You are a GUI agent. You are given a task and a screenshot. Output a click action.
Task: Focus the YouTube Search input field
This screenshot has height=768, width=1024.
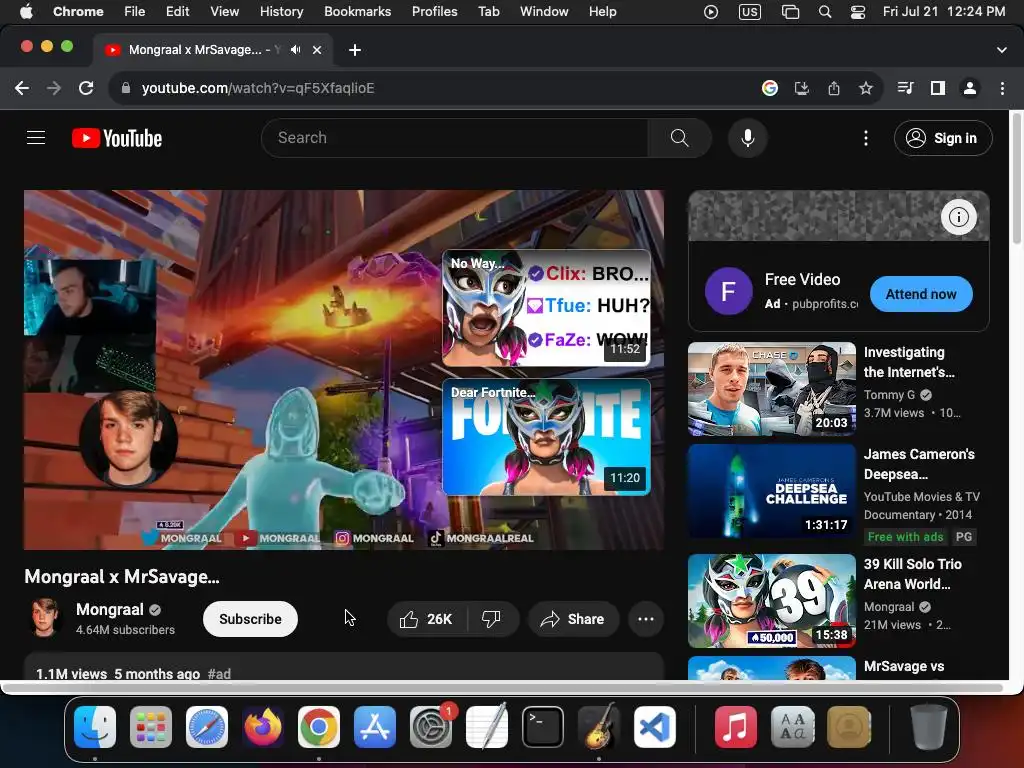click(x=455, y=138)
